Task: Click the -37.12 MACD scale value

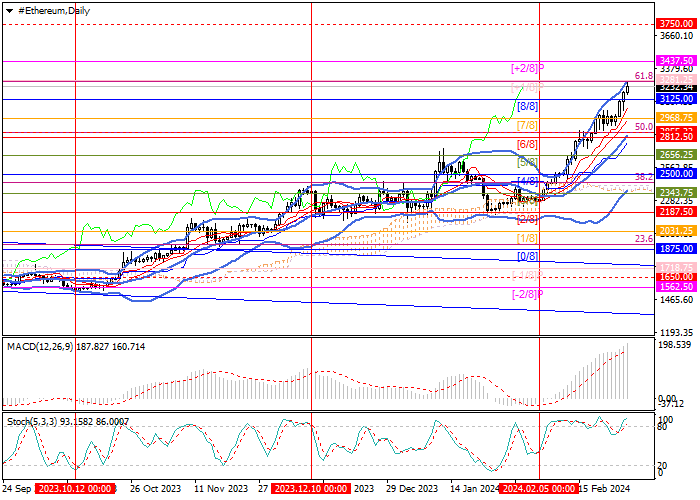Action: click(671, 404)
